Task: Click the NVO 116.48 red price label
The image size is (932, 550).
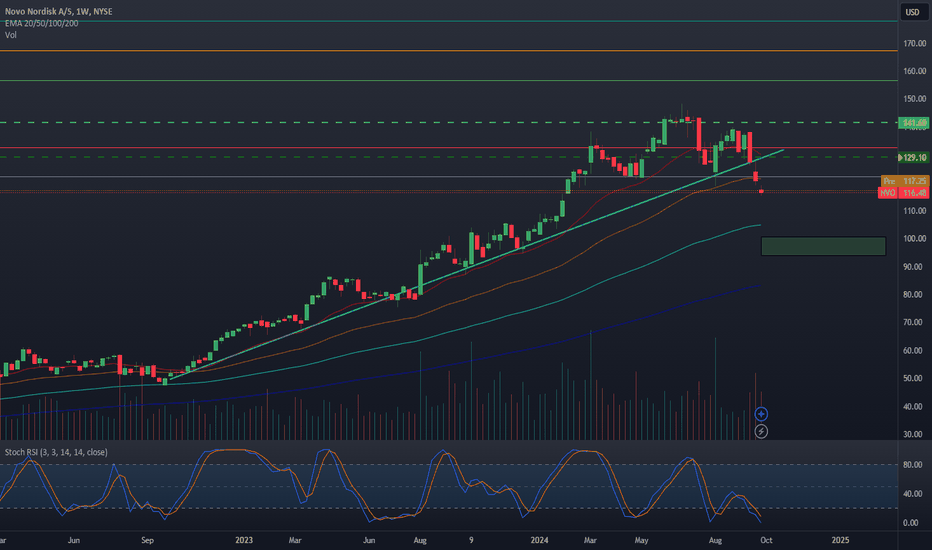Action: [x=903, y=193]
